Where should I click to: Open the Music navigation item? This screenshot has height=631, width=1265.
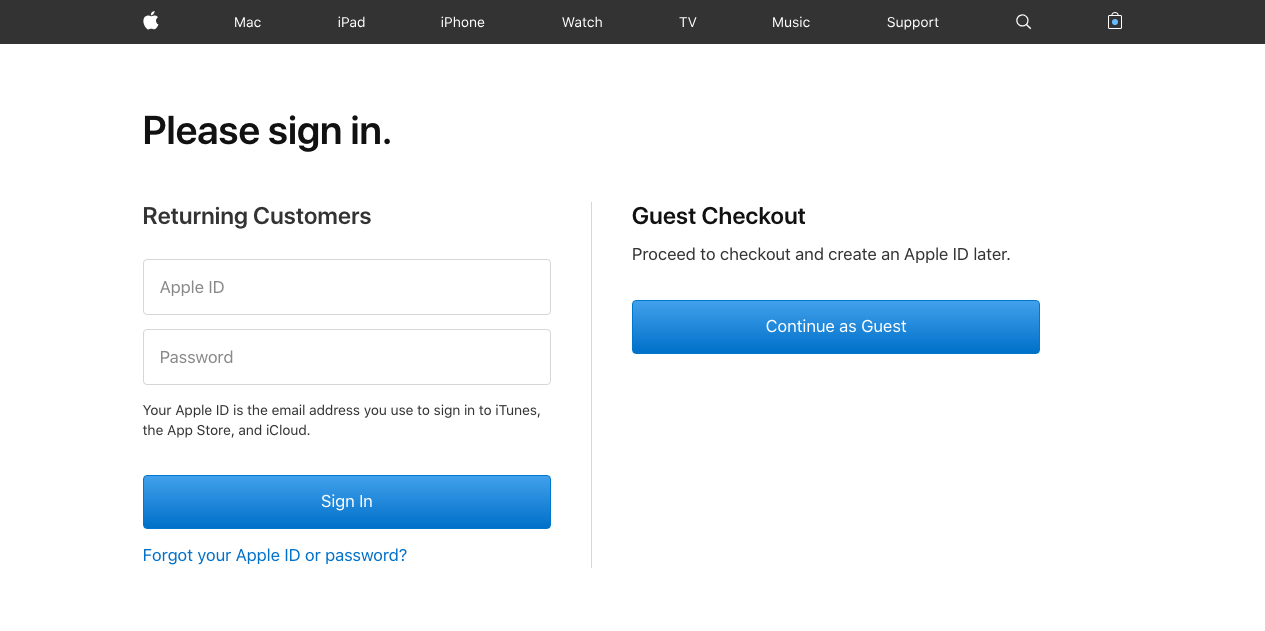coord(791,22)
